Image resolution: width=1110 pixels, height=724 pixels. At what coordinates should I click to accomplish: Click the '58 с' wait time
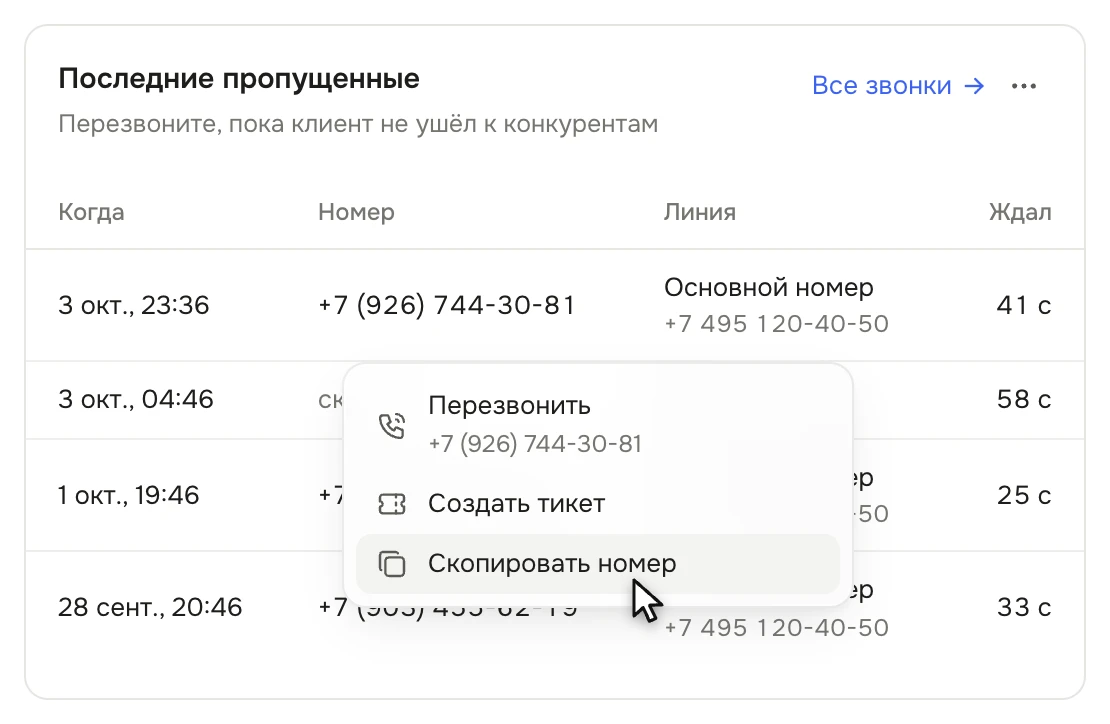[1024, 400]
